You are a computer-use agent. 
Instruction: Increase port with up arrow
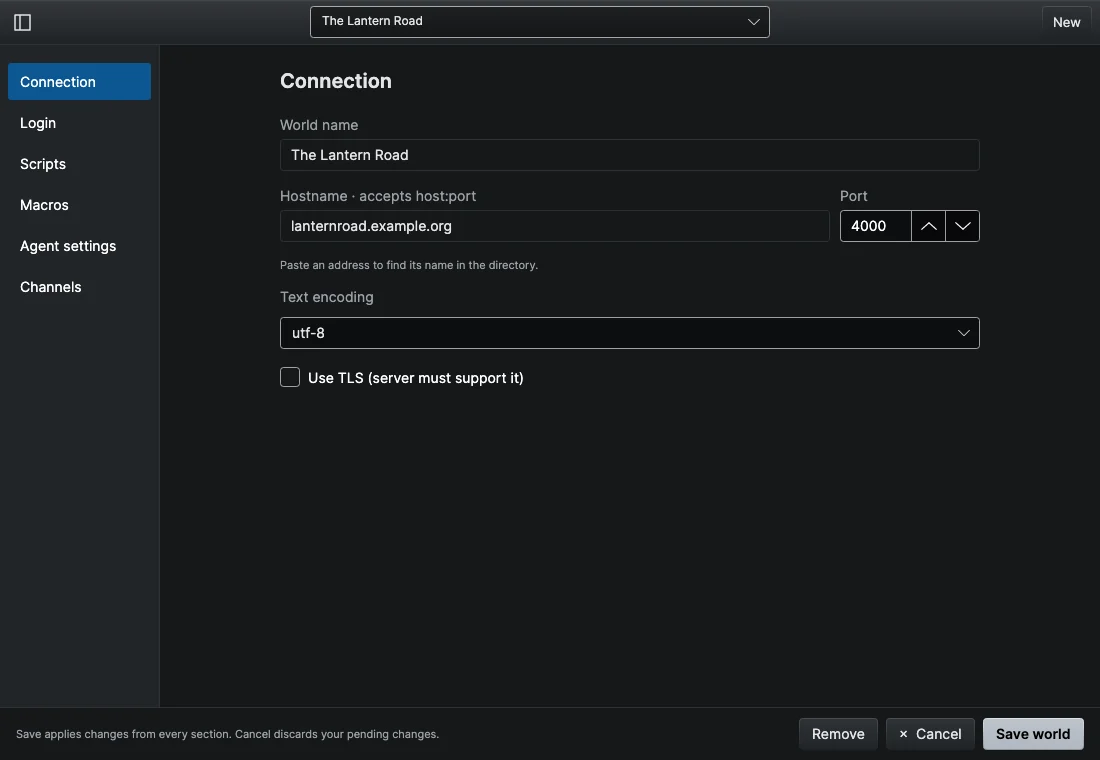coord(928,226)
